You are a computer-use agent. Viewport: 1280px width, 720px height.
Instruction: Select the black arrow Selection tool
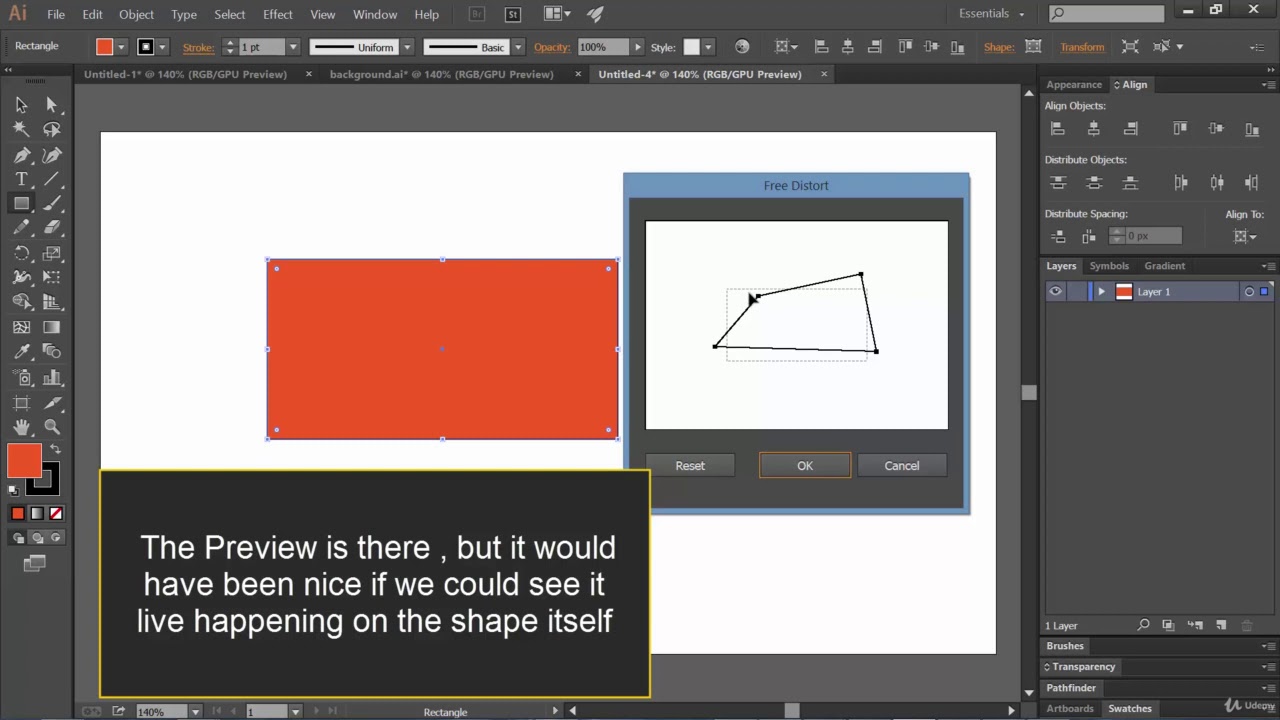(21, 105)
